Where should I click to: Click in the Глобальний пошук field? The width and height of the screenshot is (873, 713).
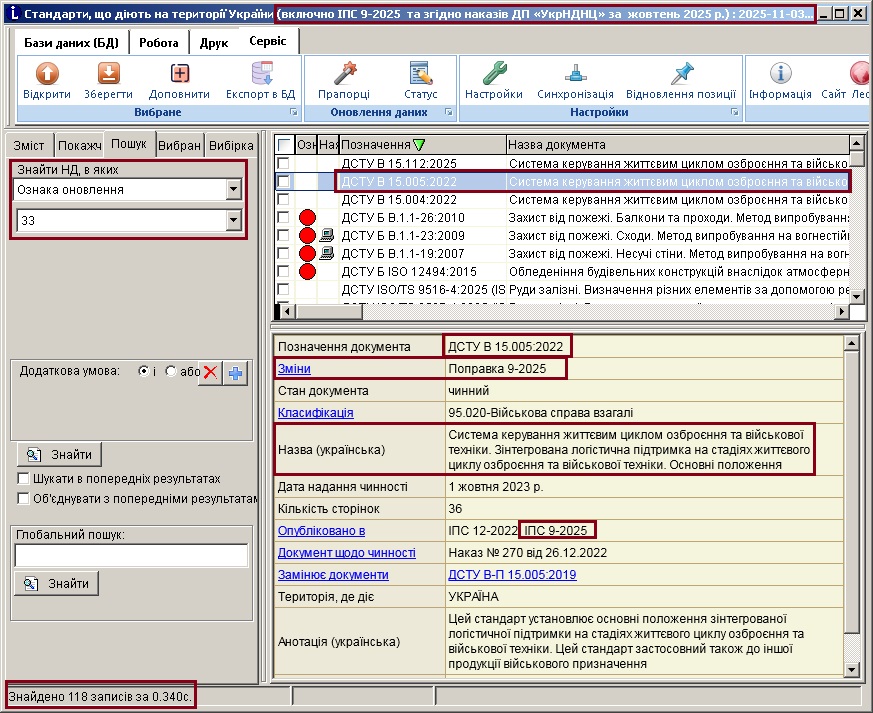tap(131, 555)
